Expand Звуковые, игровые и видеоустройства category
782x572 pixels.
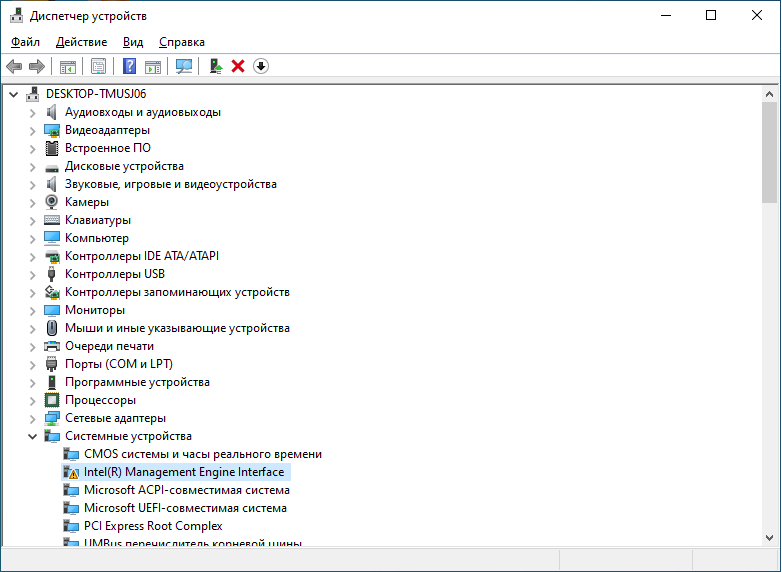tap(32, 185)
